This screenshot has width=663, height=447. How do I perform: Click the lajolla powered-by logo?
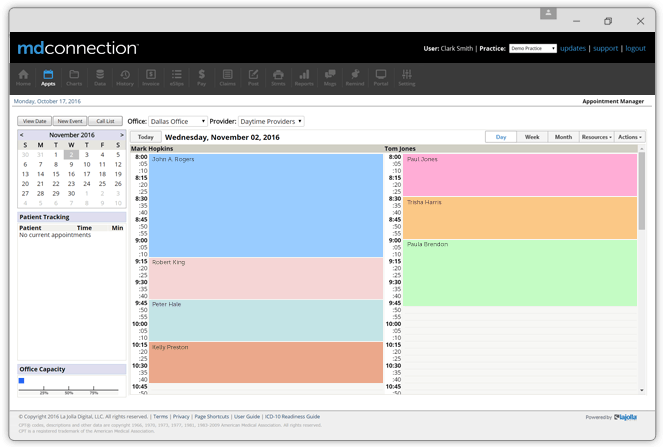pyautogui.click(x=625, y=417)
